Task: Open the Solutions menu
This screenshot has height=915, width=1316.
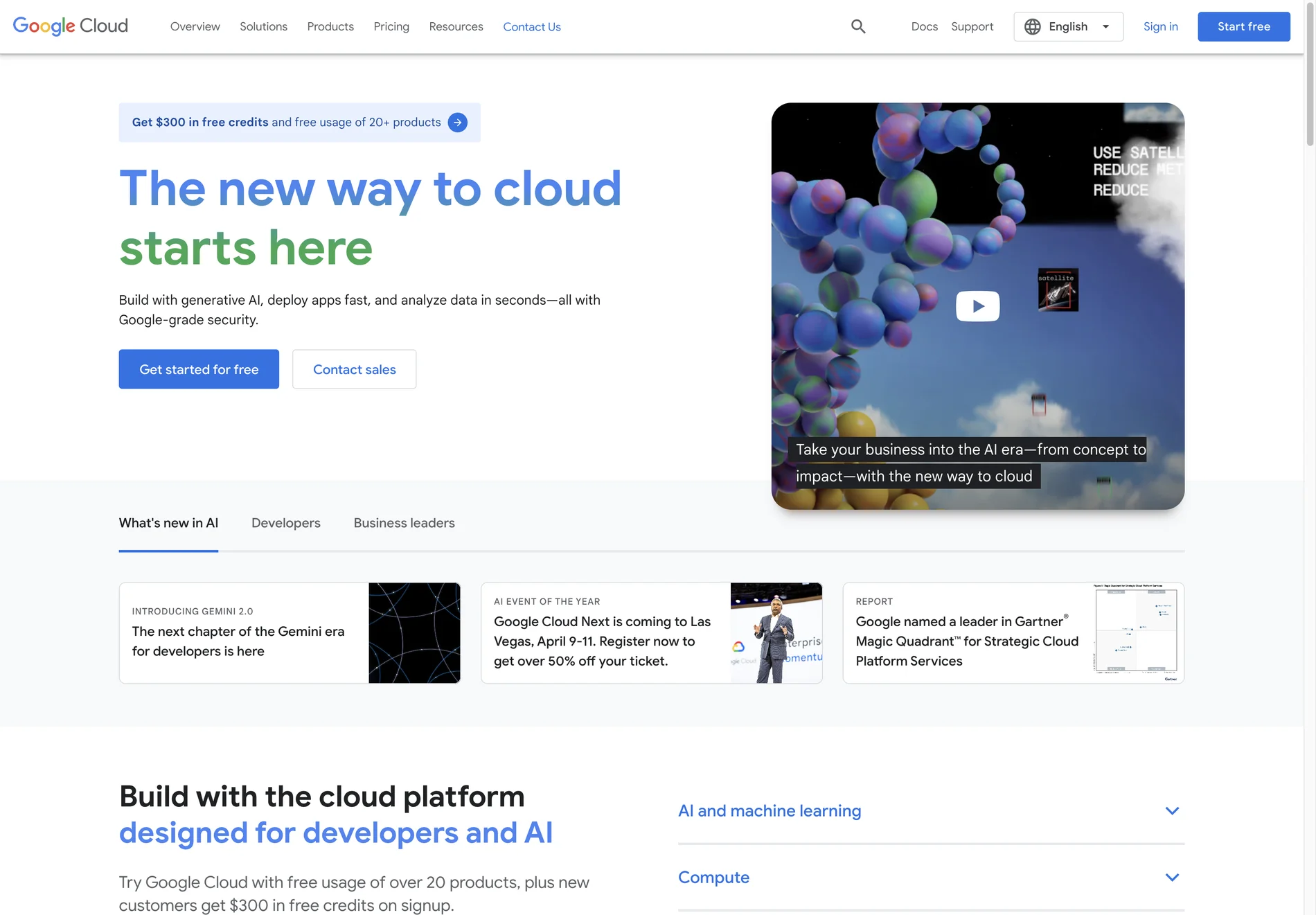Action: 263,26
